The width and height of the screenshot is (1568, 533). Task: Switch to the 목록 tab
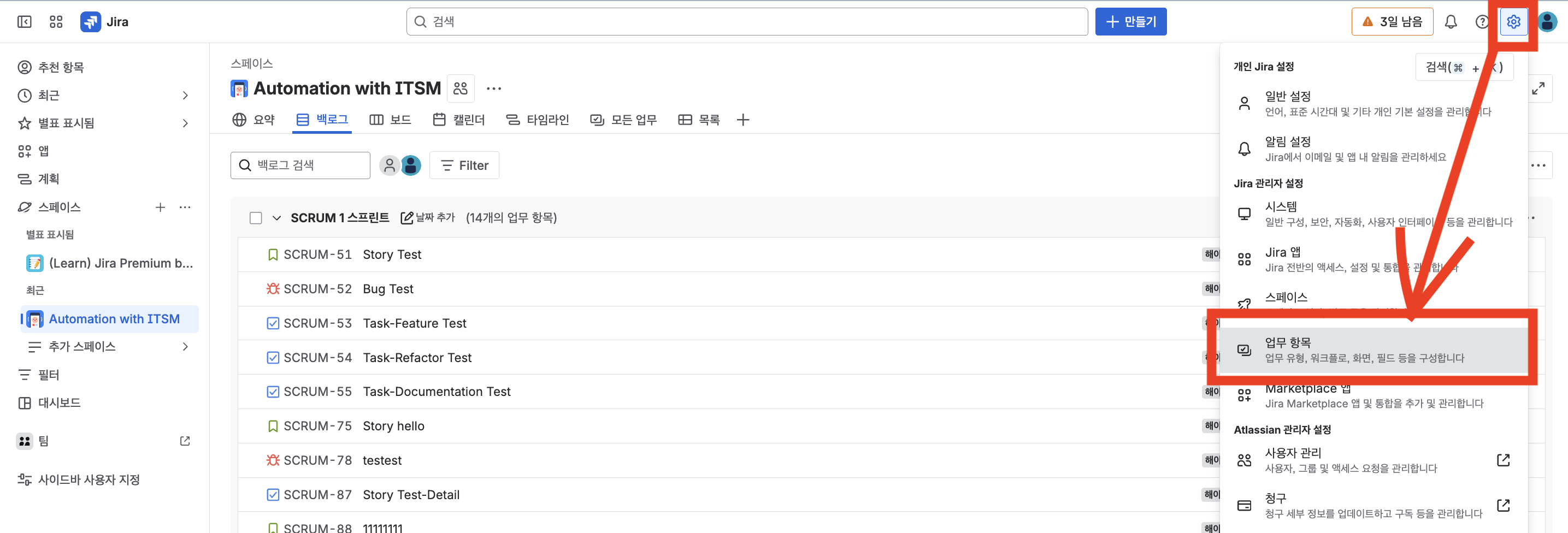tap(699, 120)
